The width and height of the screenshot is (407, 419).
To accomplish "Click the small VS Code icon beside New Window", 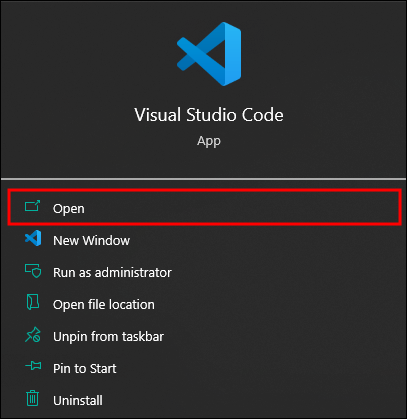I will pos(33,238).
